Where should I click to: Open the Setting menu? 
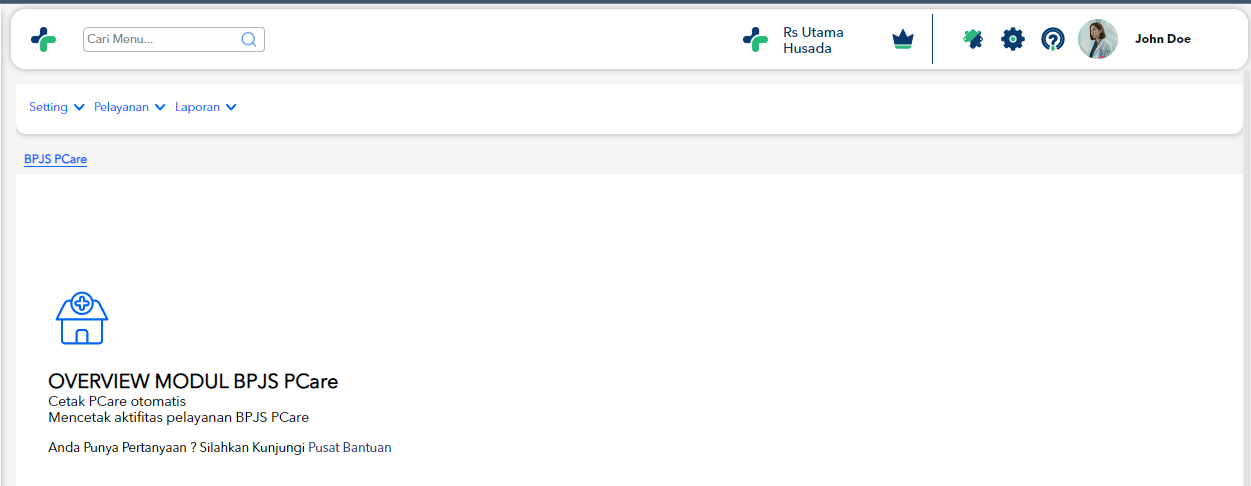point(48,107)
